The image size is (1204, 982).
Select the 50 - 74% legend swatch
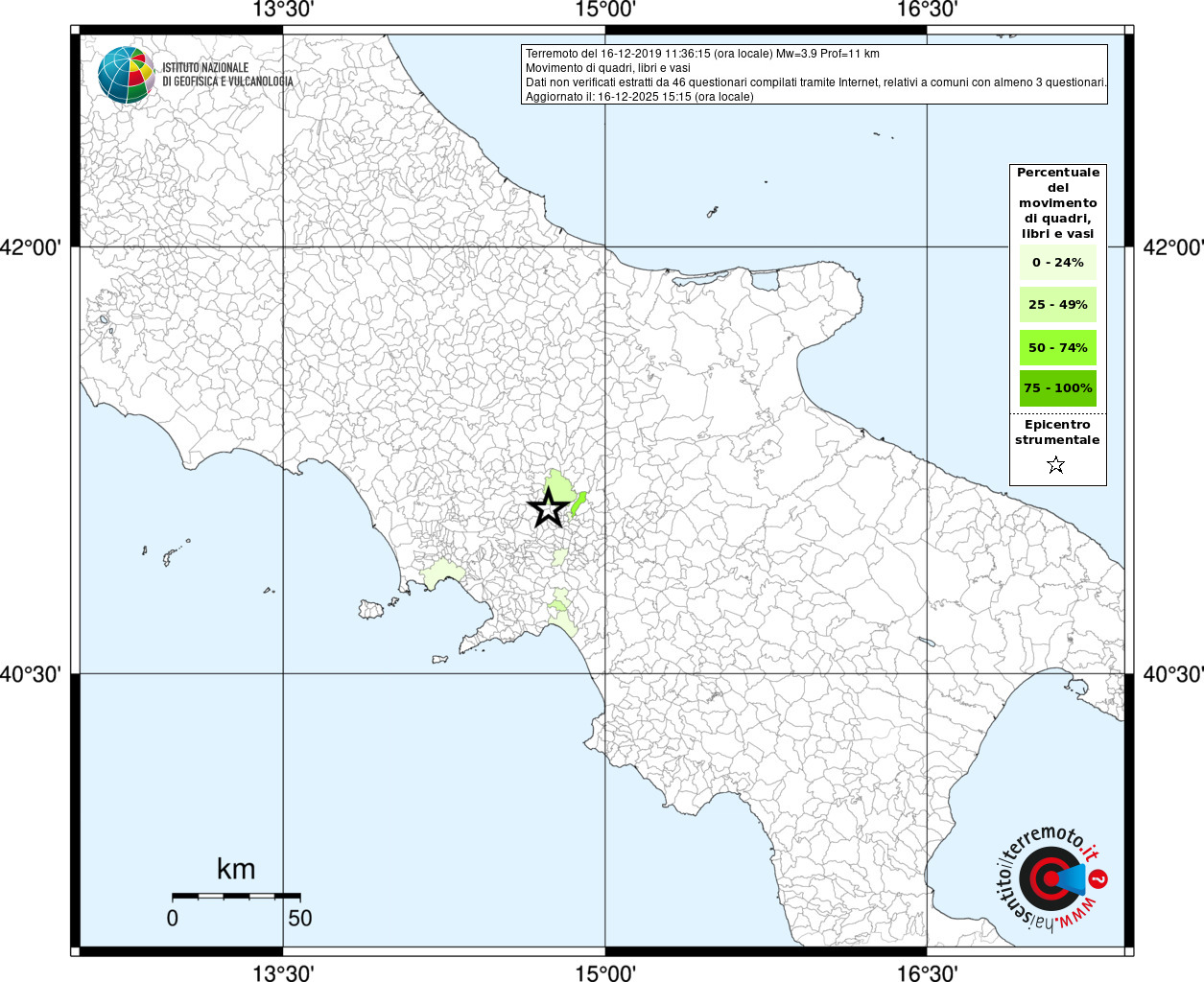1057,347
